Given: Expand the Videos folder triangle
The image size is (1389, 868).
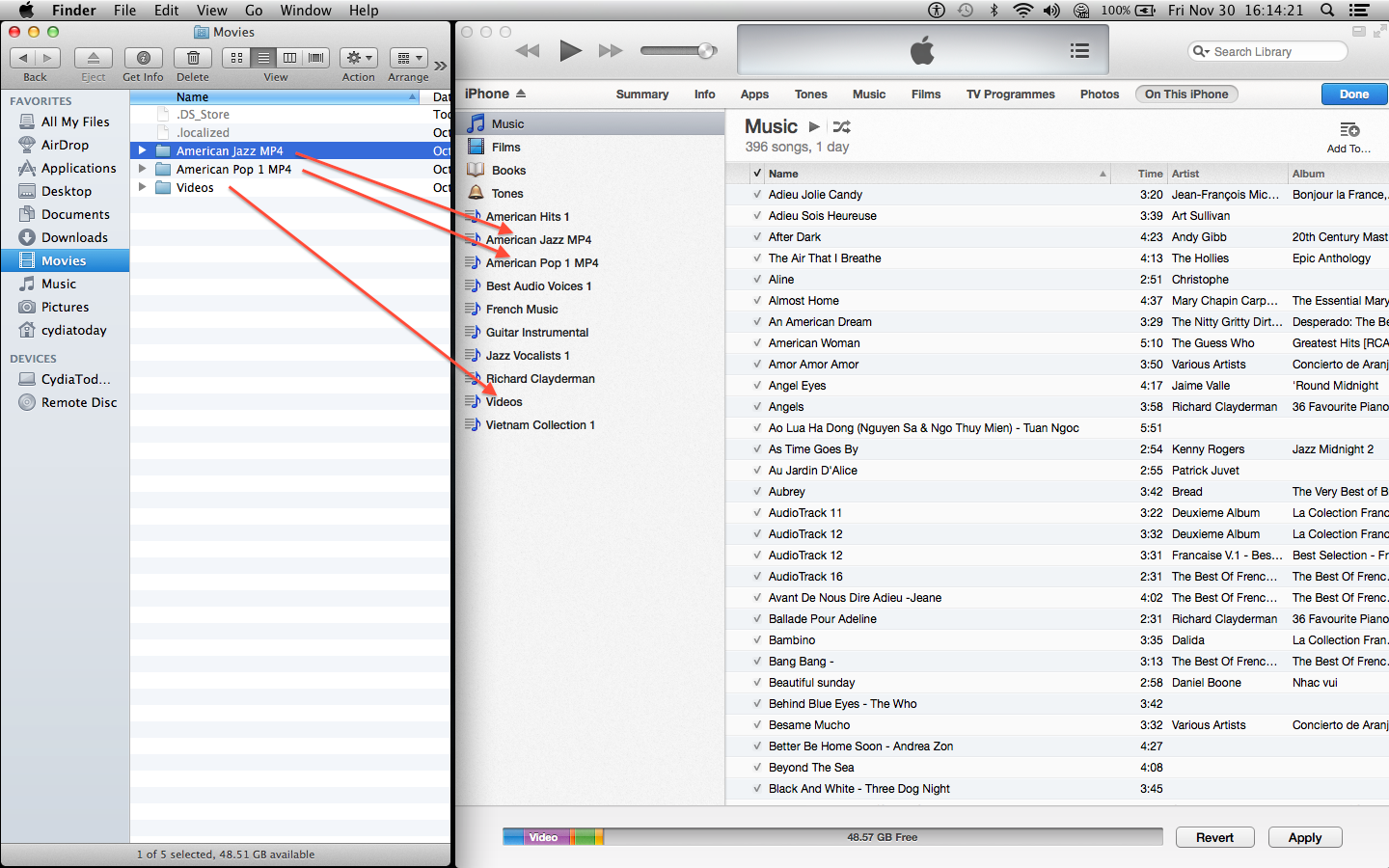Looking at the screenshot, I should click(143, 187).
